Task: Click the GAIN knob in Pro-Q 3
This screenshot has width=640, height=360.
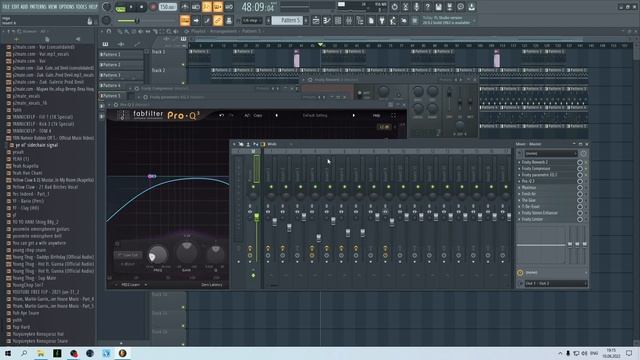Action: 187,252
